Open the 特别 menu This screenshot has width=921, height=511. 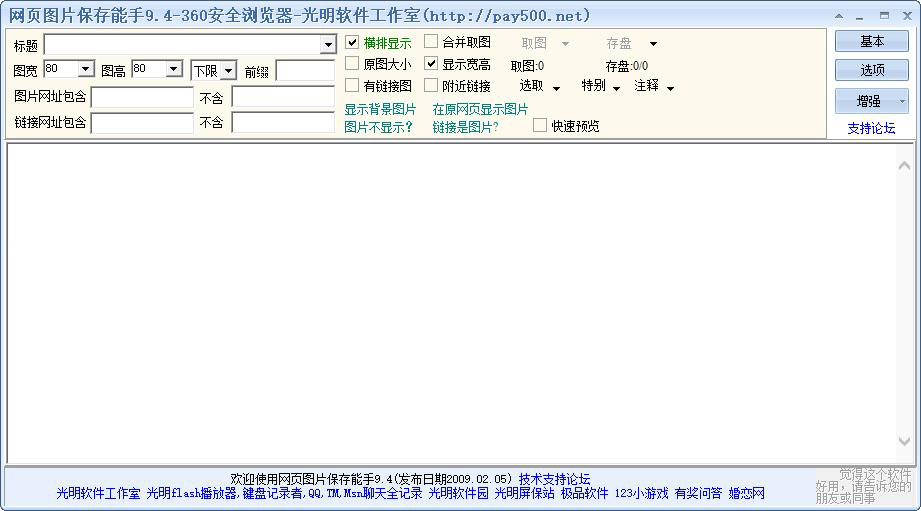coord(600,86)
